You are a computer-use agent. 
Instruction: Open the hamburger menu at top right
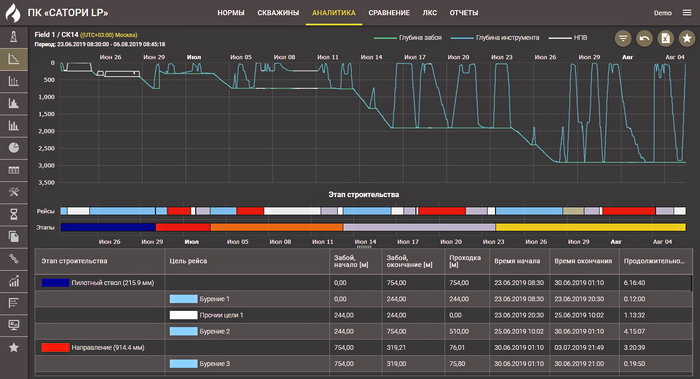tap(687, 12)
